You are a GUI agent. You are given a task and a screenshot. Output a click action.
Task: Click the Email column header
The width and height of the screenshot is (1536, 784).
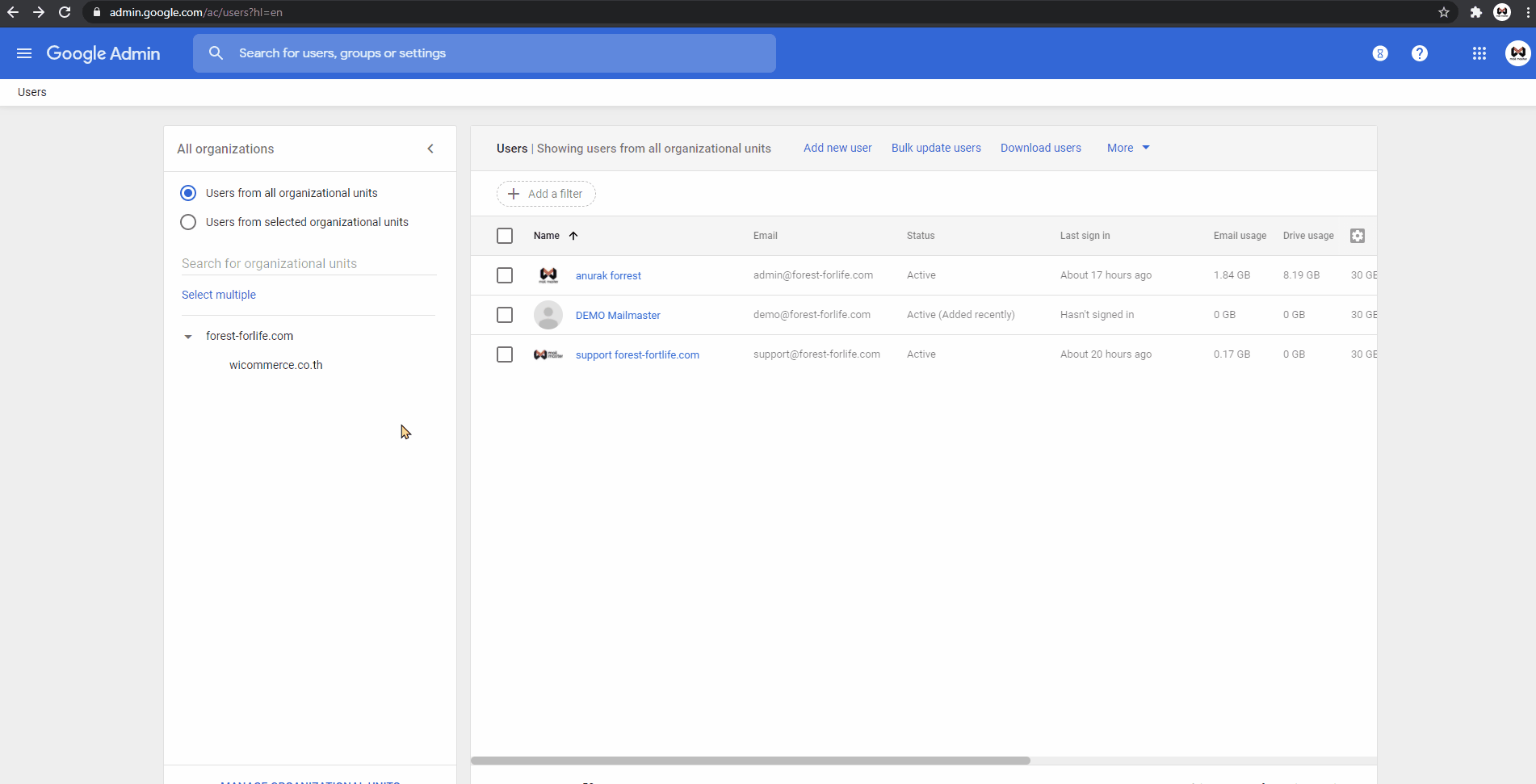[766, 236]
